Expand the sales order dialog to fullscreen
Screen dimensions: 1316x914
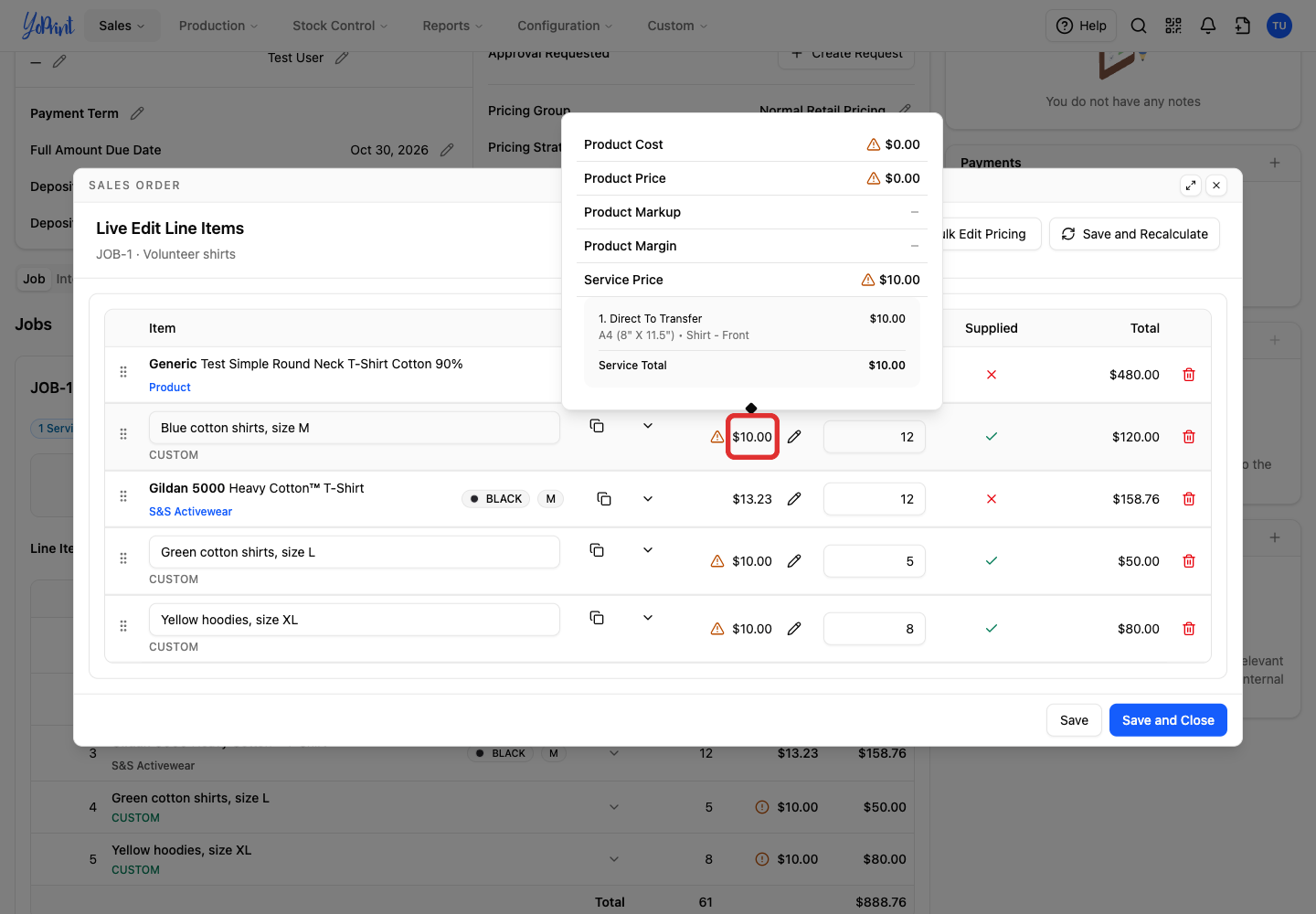pos(1191,186)
